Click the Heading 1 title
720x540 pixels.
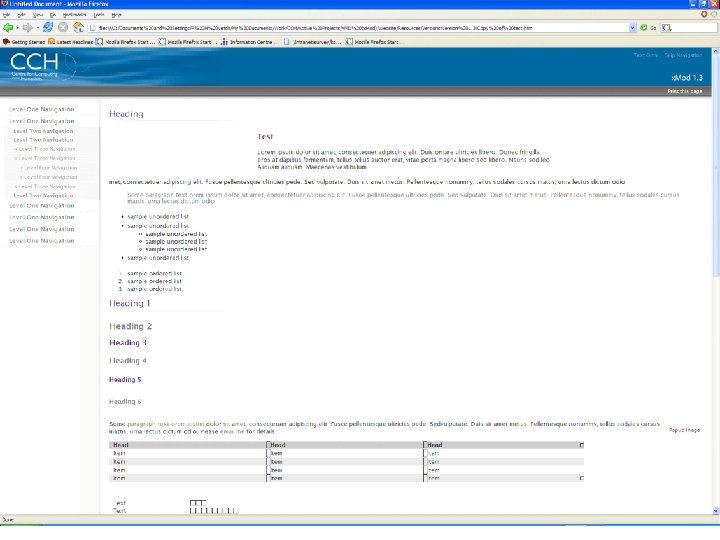pyautogui.click(x=129, y=303)
